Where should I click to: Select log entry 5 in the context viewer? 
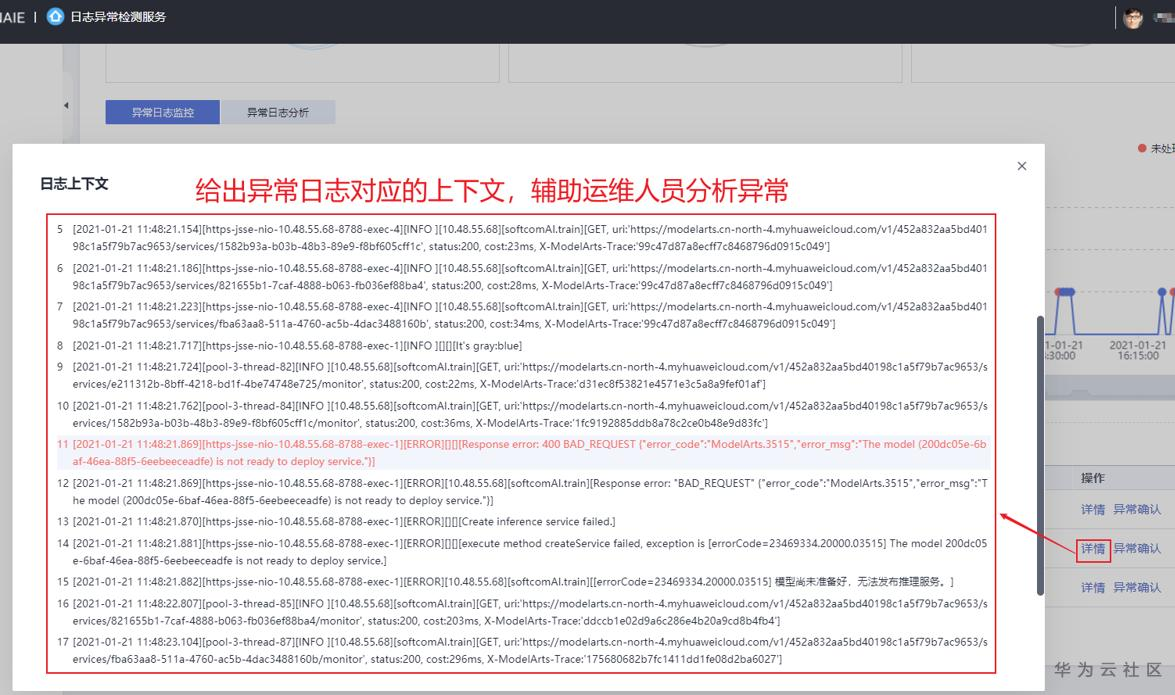[520, 236]
